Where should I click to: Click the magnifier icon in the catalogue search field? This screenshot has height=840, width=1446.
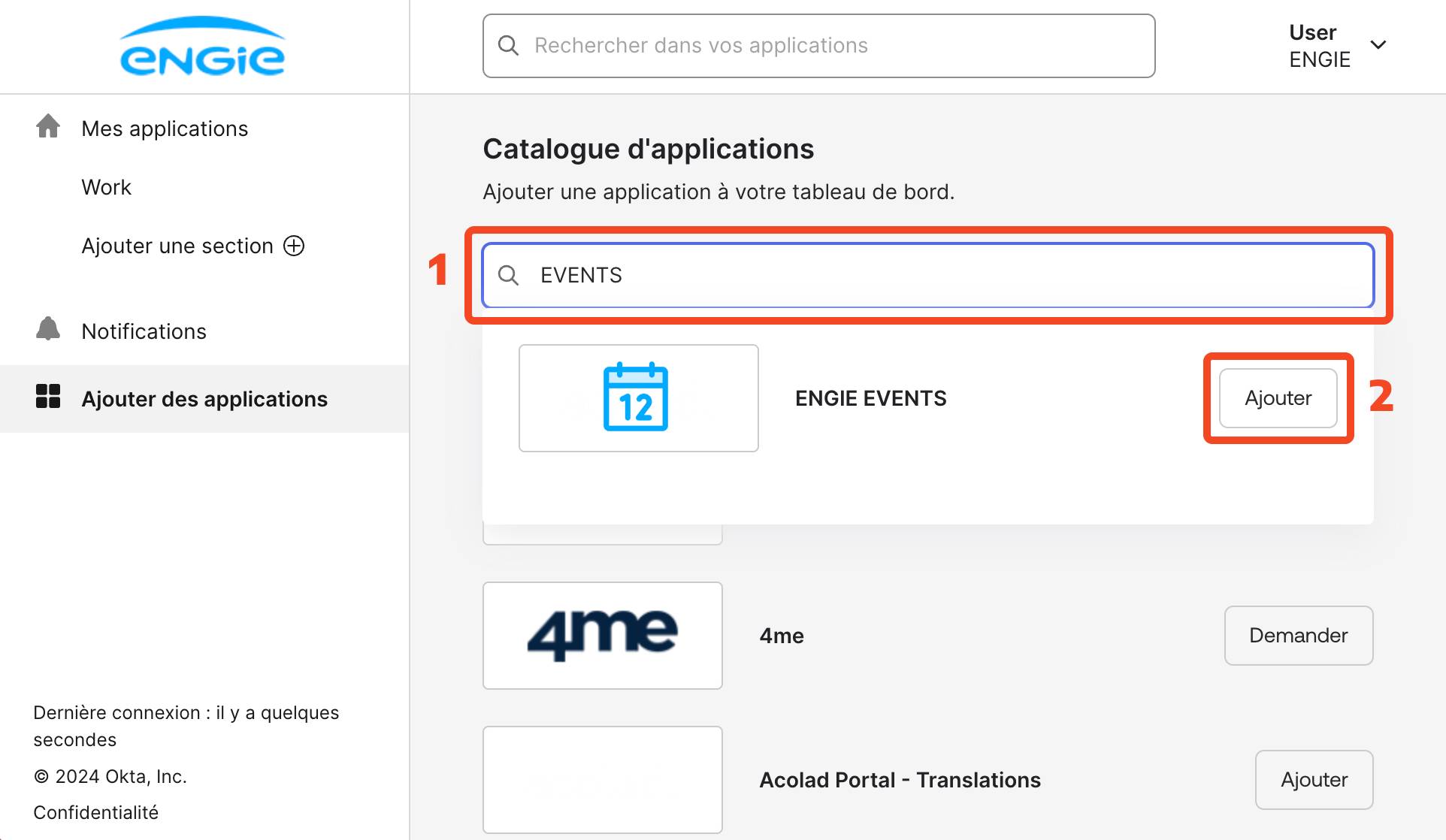tap(509, 275)
